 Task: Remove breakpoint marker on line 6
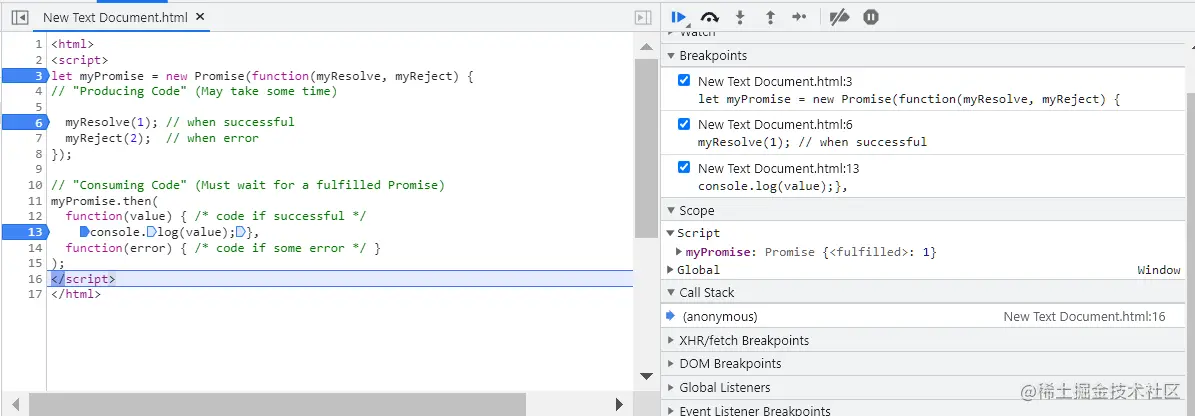click(24, 122)
